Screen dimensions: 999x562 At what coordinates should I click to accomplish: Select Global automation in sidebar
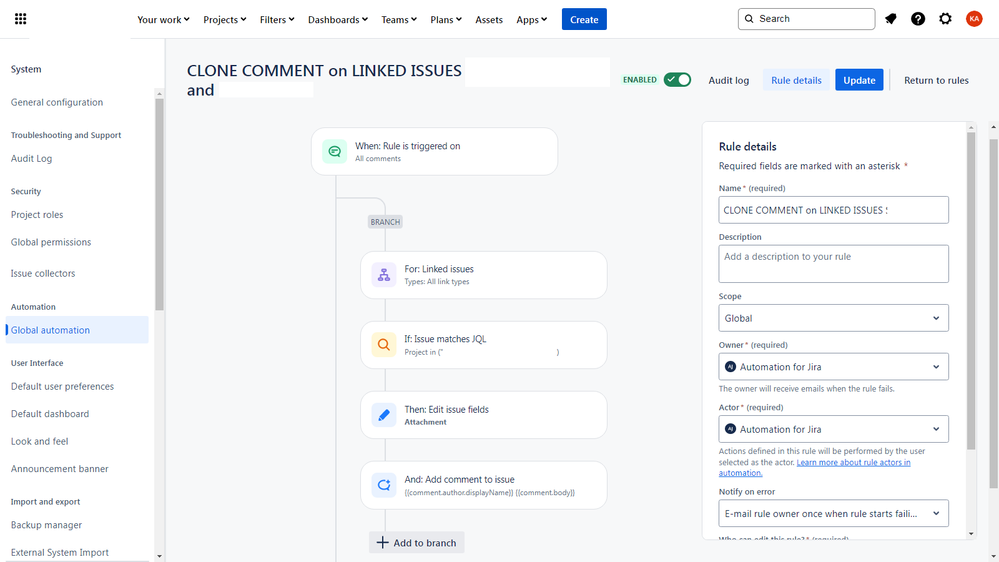[x=77, y=330]
